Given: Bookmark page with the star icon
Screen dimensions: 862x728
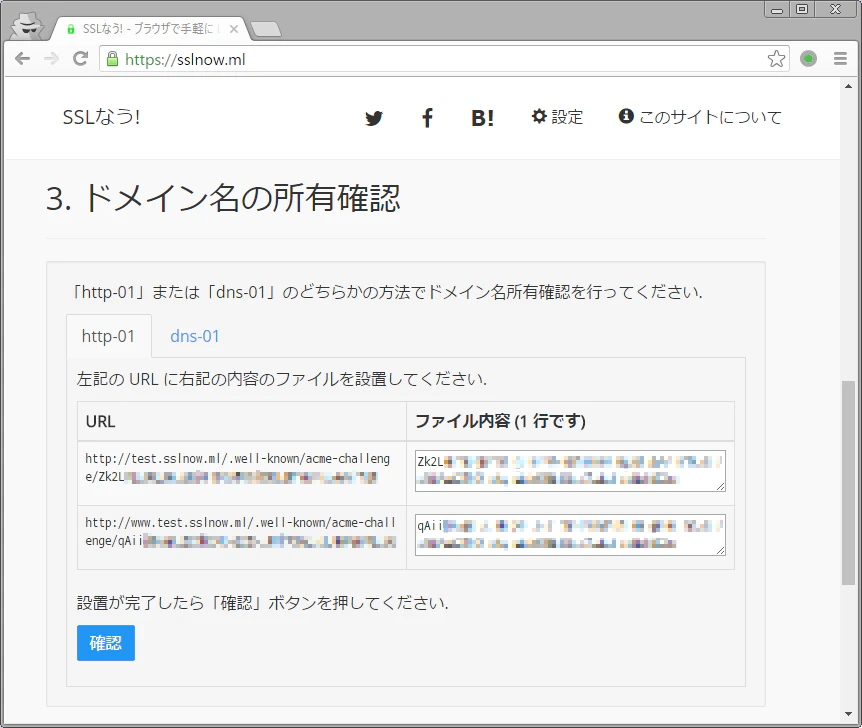Looking at the screenshot, I should coord(776,59).
